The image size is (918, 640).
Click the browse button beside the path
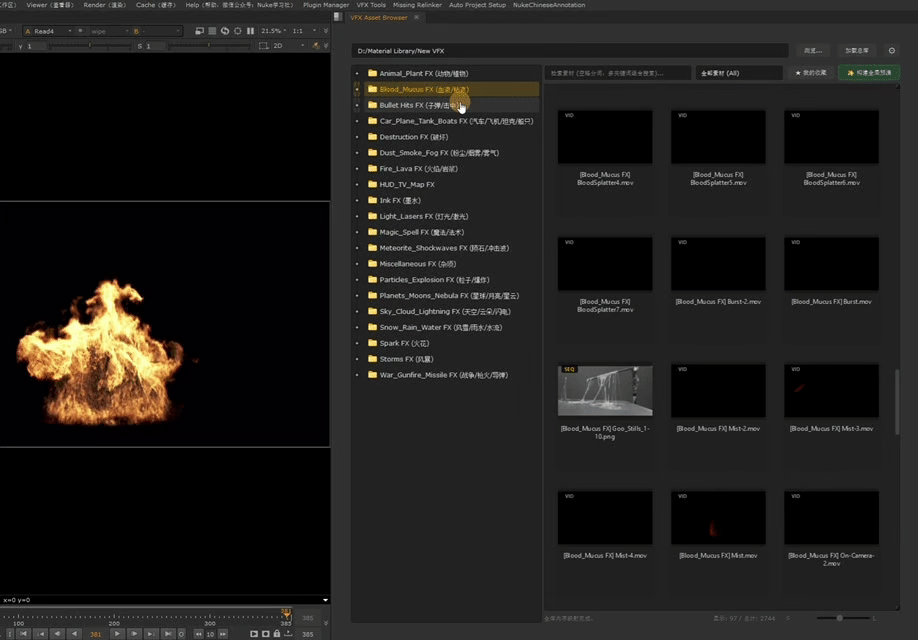click(x=812, y=50)
